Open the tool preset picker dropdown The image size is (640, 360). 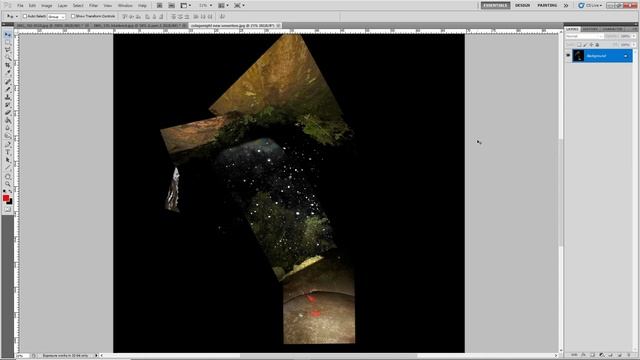[x=16, y=16]
